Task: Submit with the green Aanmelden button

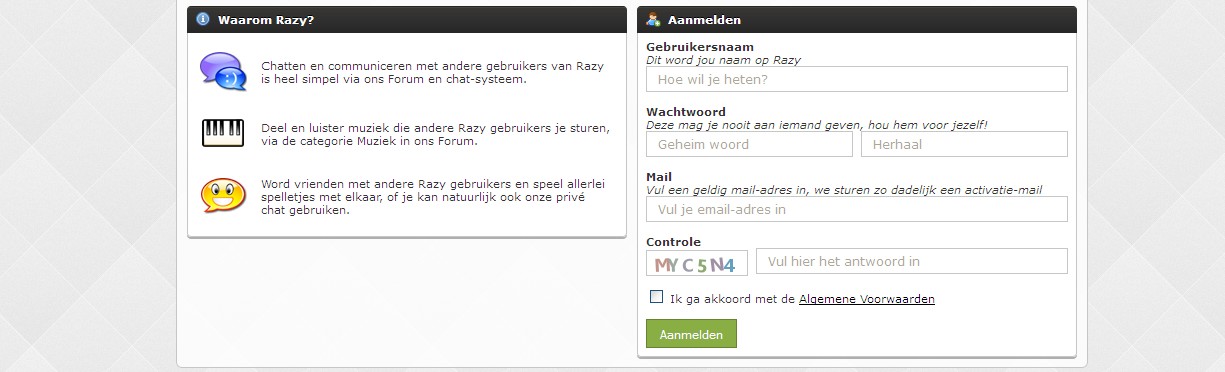Action: [691, 335]
